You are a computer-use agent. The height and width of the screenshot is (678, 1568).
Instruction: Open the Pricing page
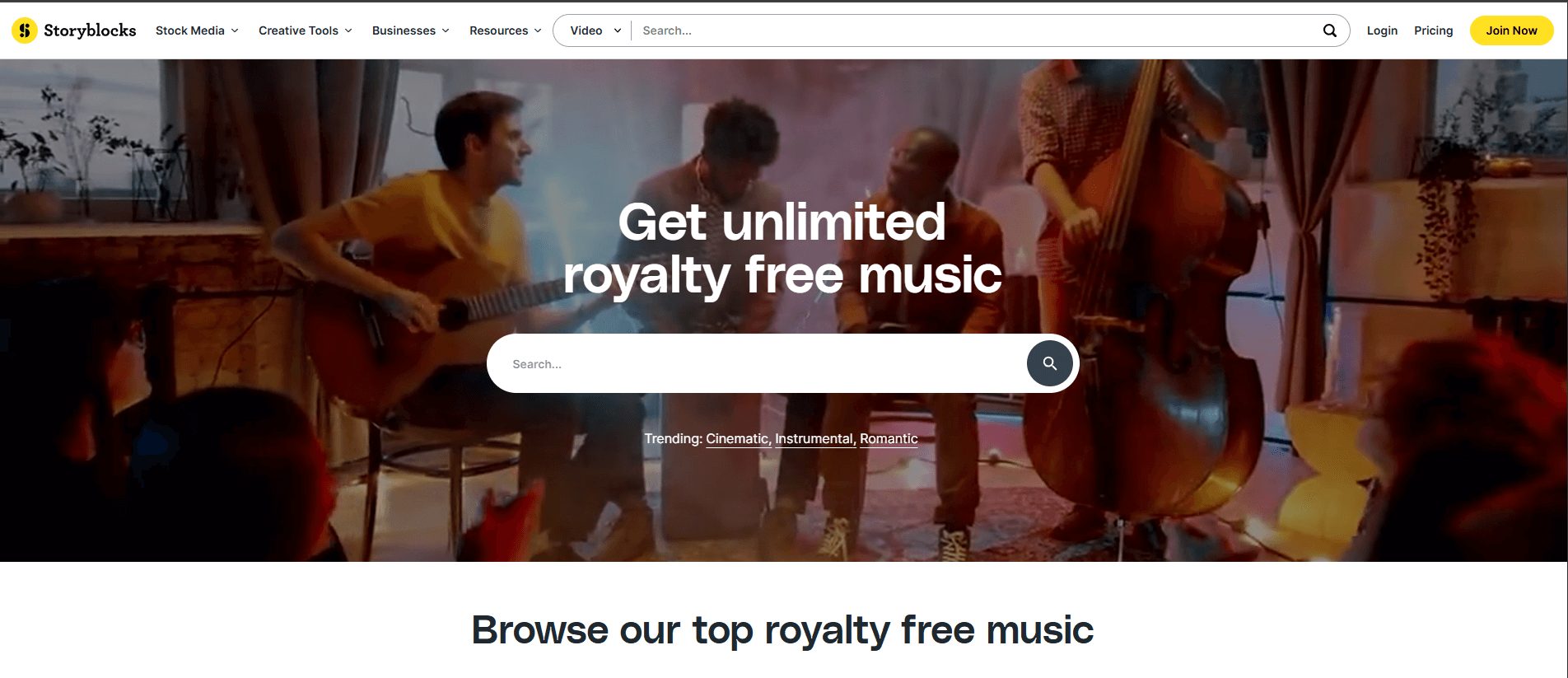1433,30
